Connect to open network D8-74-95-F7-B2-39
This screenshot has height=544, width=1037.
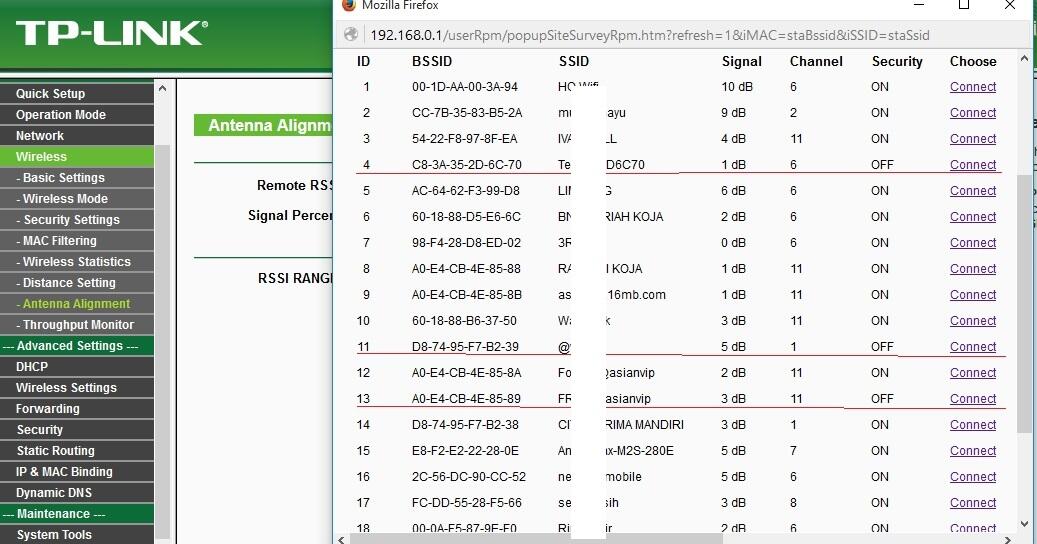973,347
